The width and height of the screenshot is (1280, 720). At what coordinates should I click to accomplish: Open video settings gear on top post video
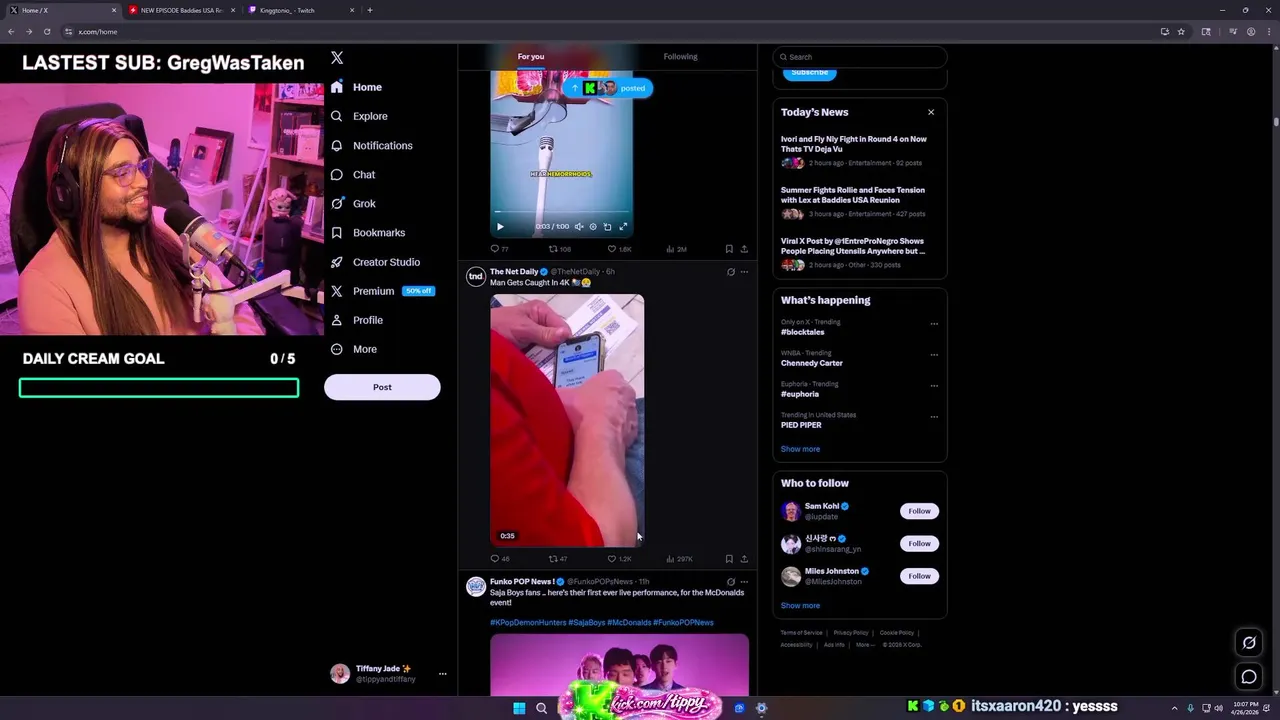pos(593,227)
